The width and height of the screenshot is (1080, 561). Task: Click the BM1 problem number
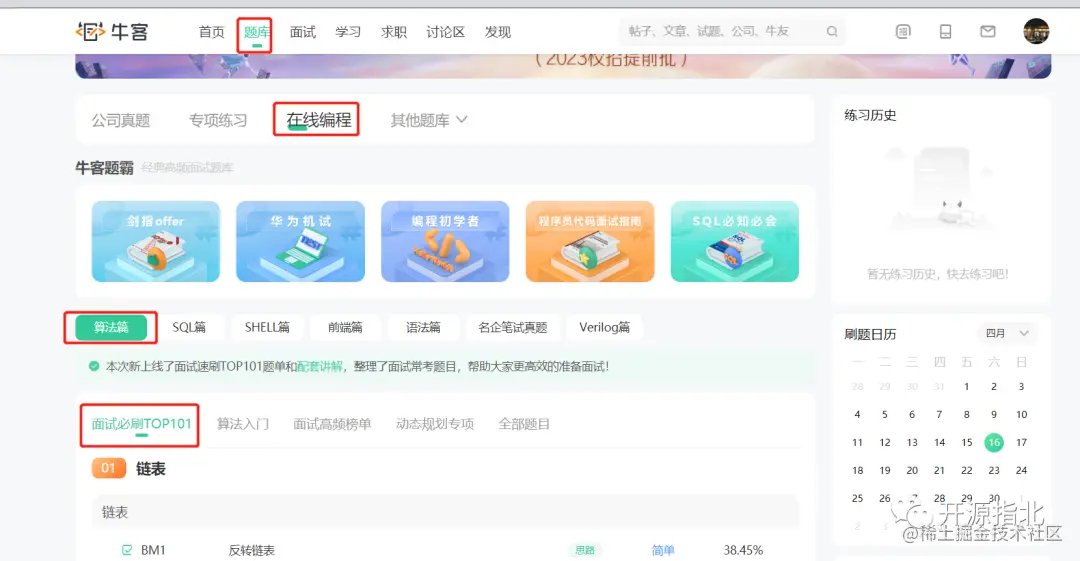tap(153, 550)
